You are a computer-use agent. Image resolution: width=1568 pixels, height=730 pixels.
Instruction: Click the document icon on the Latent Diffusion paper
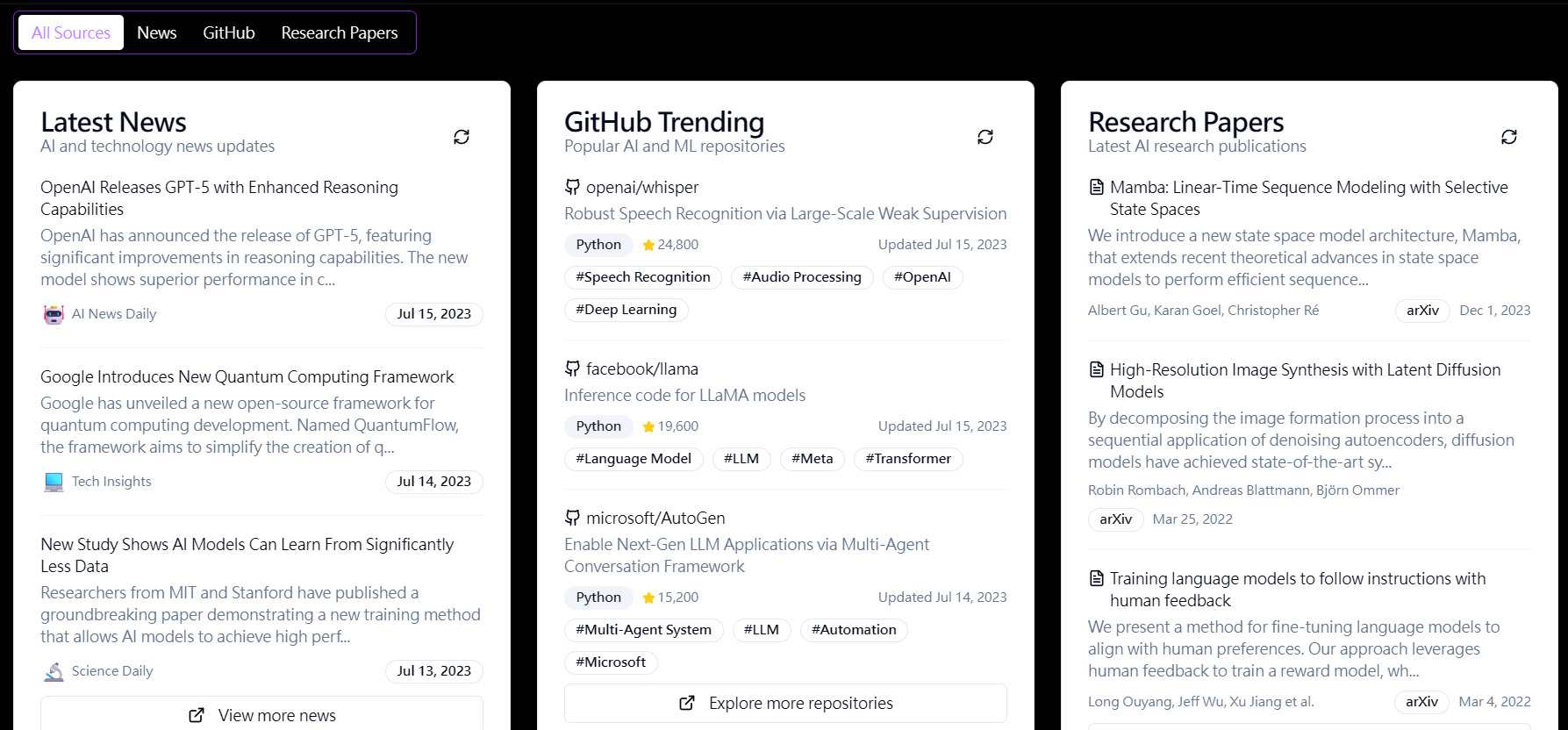tap(1095, 369)
